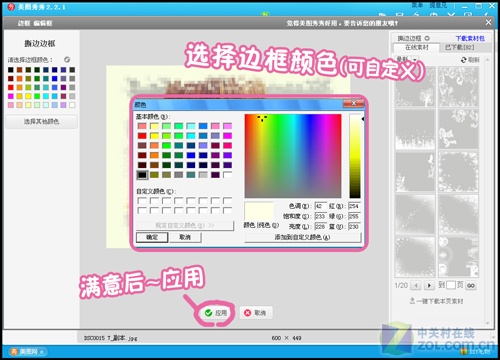The height and width of the screenshot is (360, 500).
Task: Click the 红 red value field
Action: point(354,206)
